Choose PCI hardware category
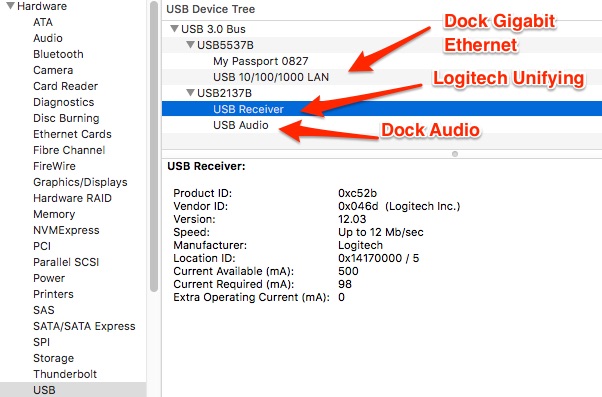Image resolution: width=602 pixels, height=397 pixels. coord(42,246)
